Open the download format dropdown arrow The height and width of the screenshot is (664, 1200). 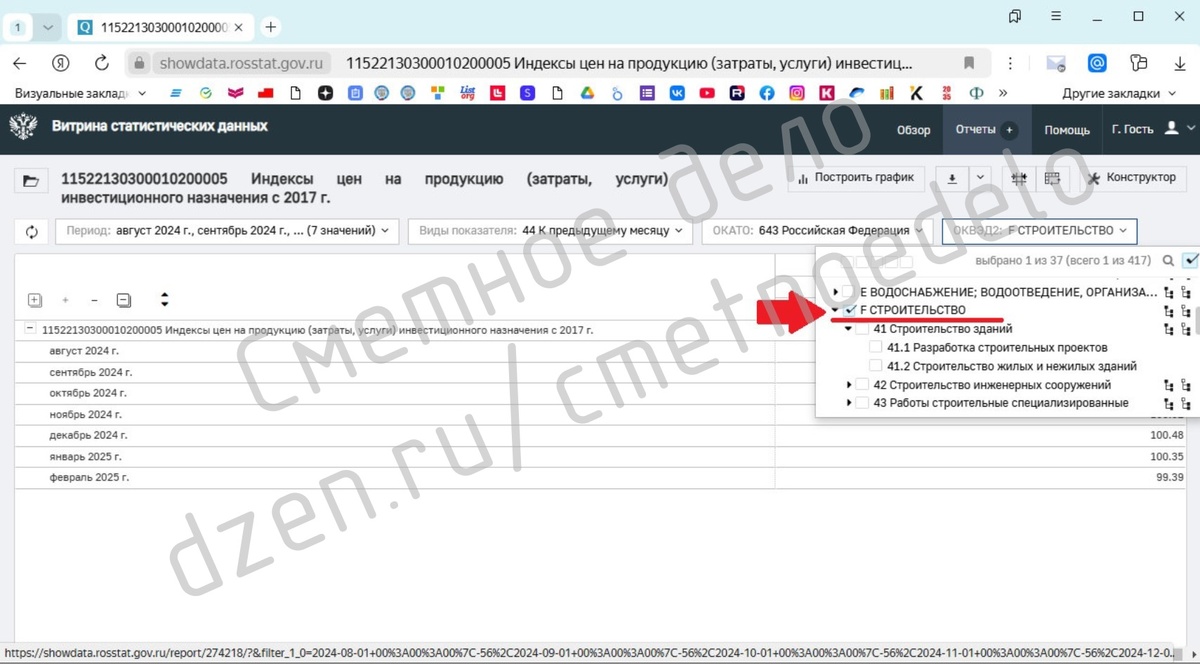[x=980, y=178]
